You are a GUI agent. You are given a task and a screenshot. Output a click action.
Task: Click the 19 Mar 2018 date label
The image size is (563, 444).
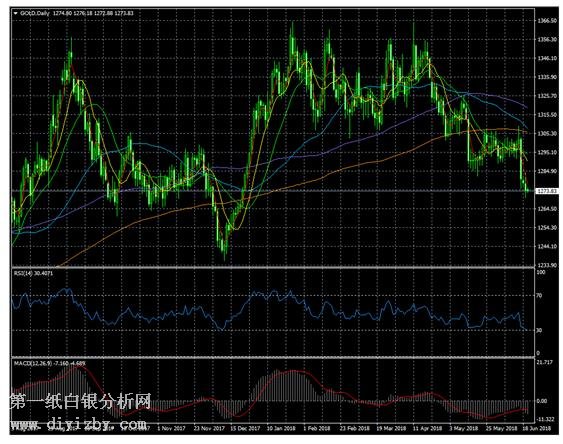click(x=391, y=428)
